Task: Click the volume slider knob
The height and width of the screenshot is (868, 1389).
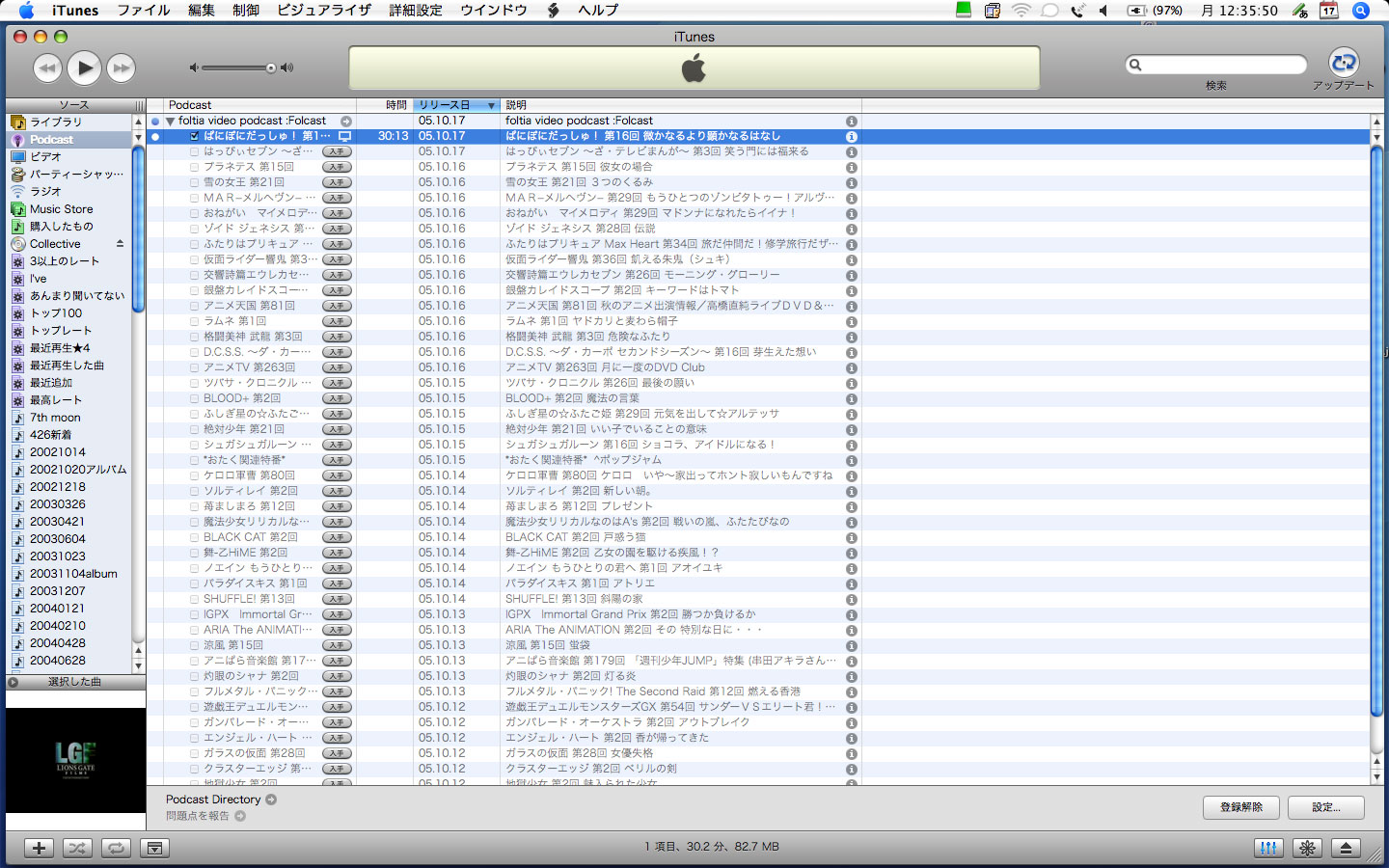Action: [271, 68]
